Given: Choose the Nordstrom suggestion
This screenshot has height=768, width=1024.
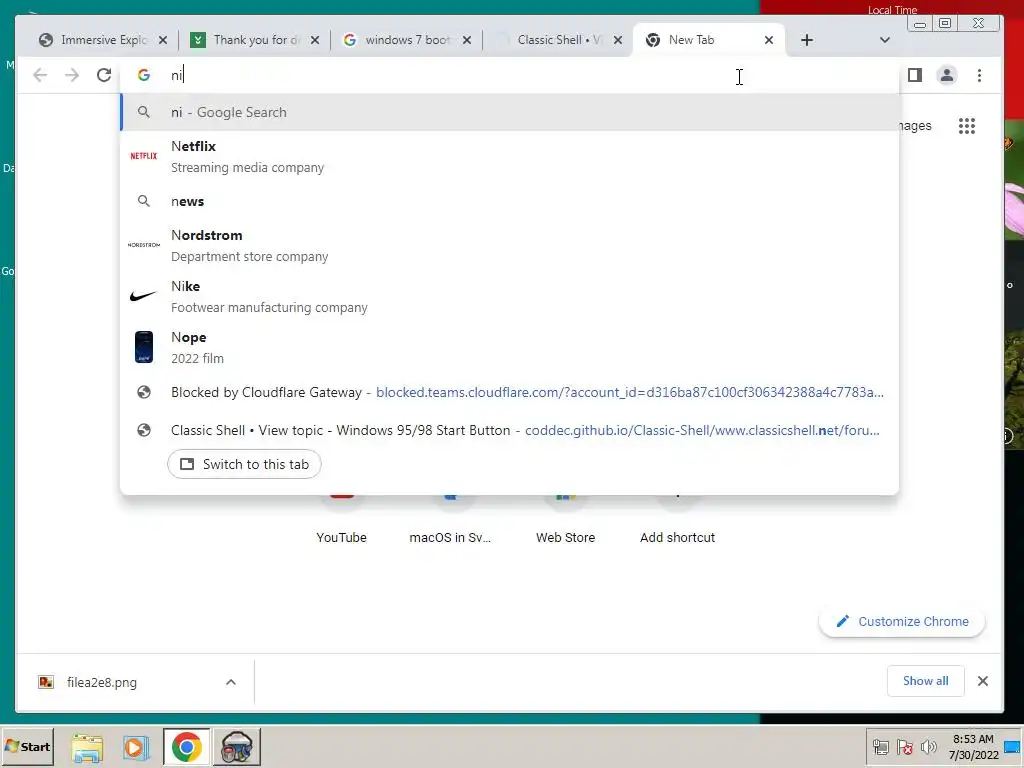Looking at the screenshot, I should tap(509, 245).
